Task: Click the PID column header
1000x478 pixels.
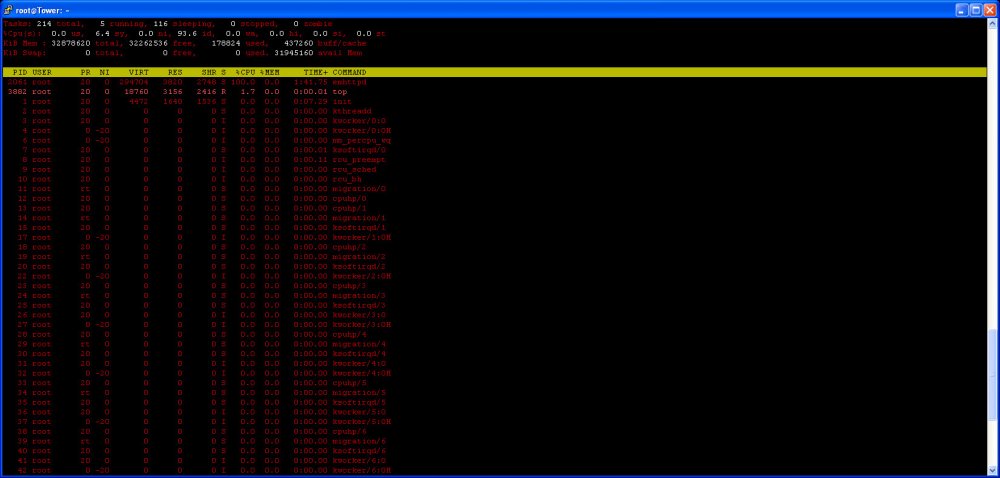Action: point(20,72)
